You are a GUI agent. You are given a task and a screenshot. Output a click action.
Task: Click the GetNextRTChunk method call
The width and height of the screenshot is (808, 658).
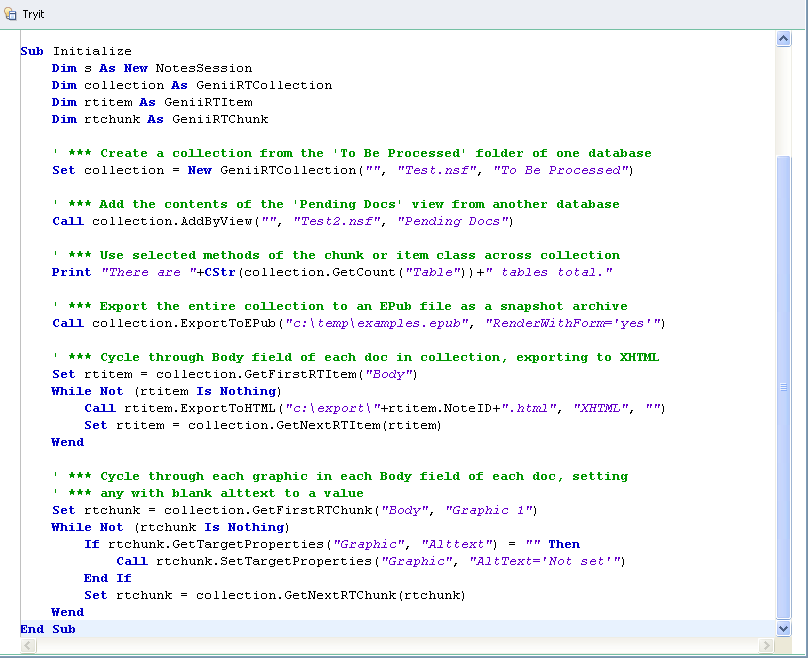pyautogui.click(x=320, y=595)
